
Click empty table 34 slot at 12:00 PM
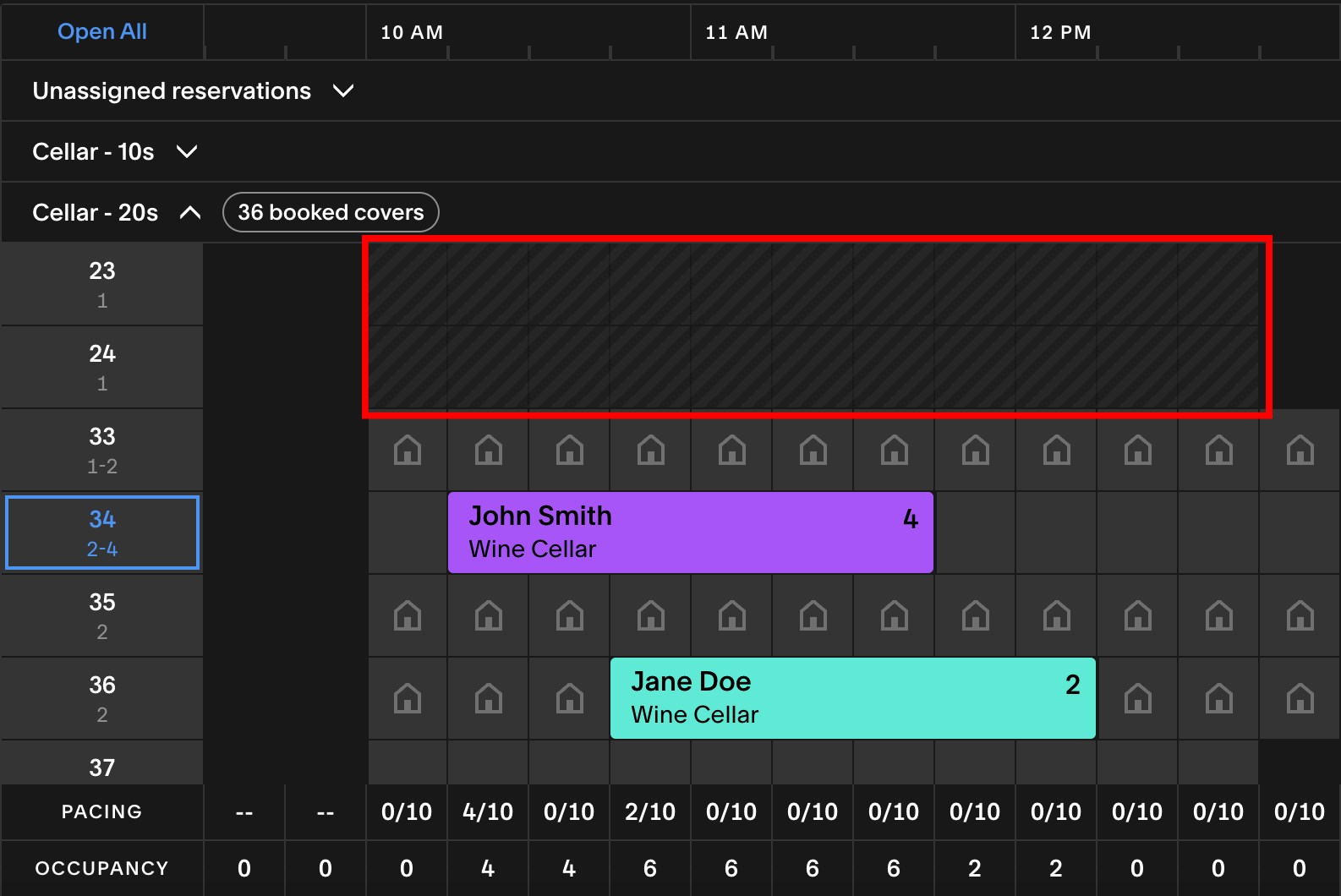1057,533
